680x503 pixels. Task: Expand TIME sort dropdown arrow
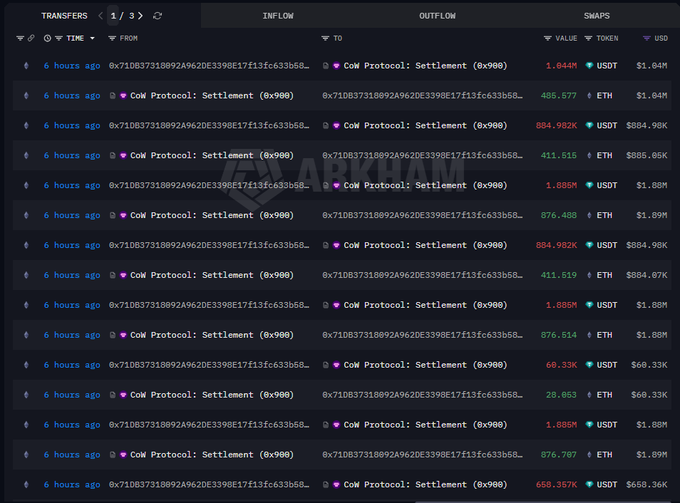click(92, 38)
